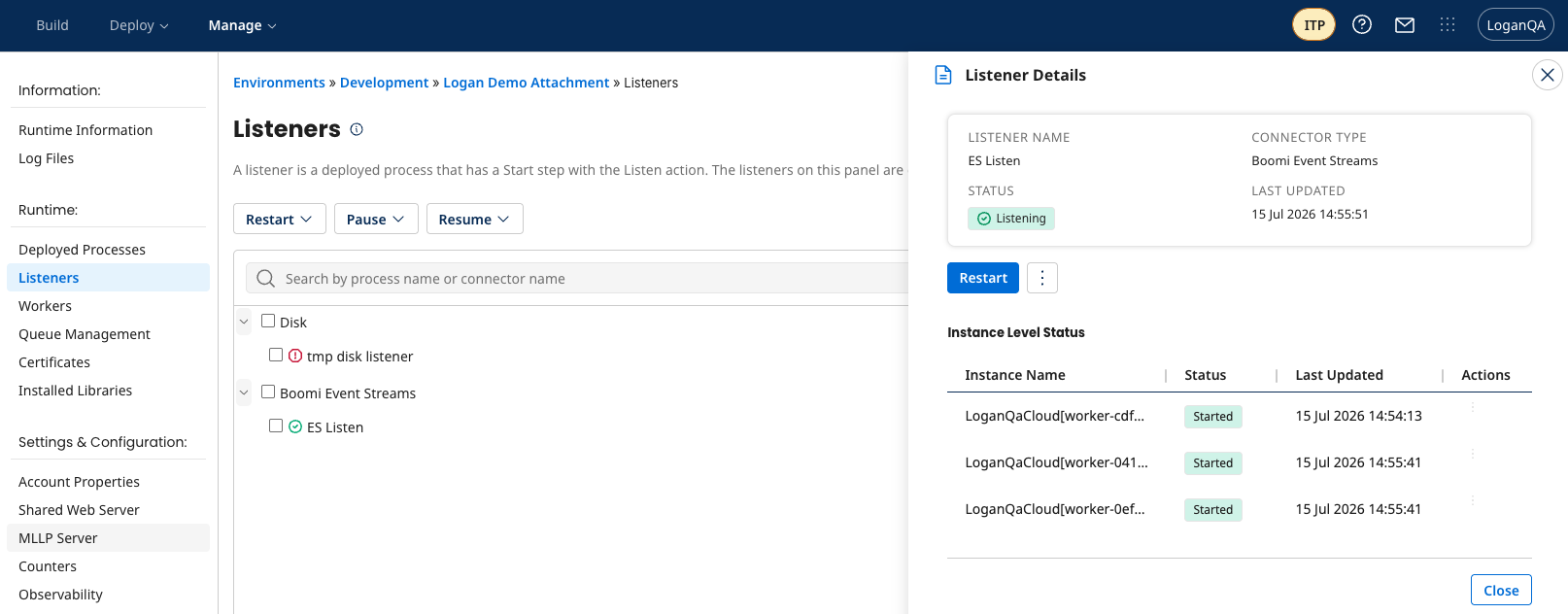Click the Last Updated column header
This screenshot has height=614, width=1568.
tap(1339, 375)
